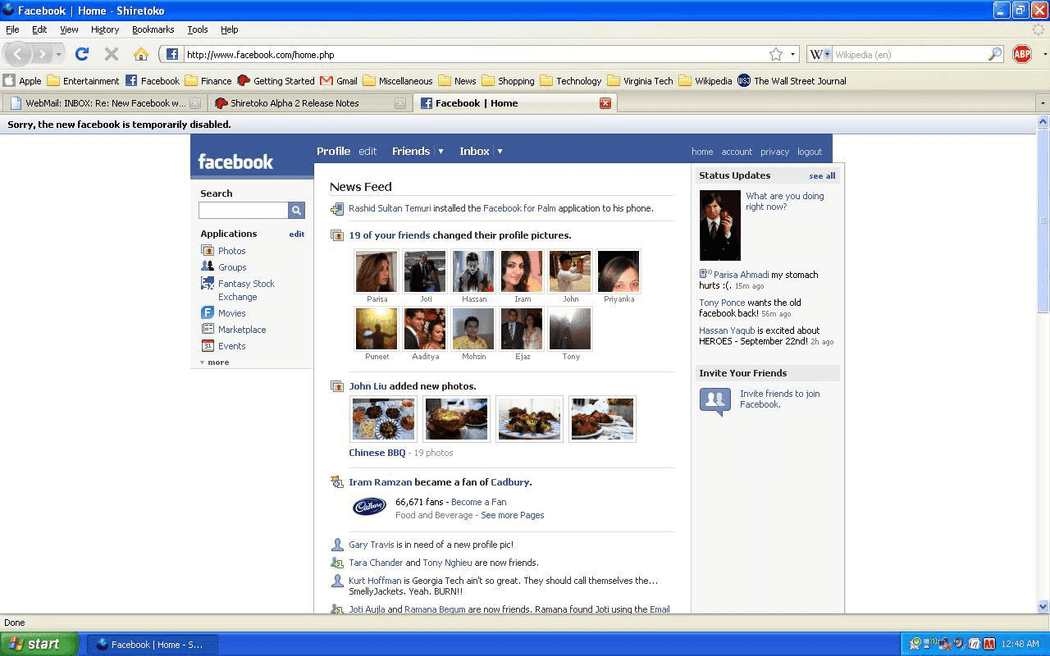Open Groups from the Applications list
Viewport: 1050px width, 656px height.
point(231,267)
